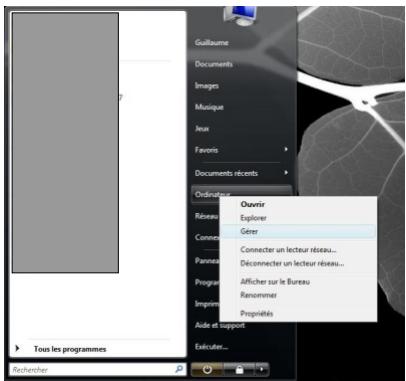The image size is (406, 381).
Task: Select Gérer in context menu
Action: 249,231
